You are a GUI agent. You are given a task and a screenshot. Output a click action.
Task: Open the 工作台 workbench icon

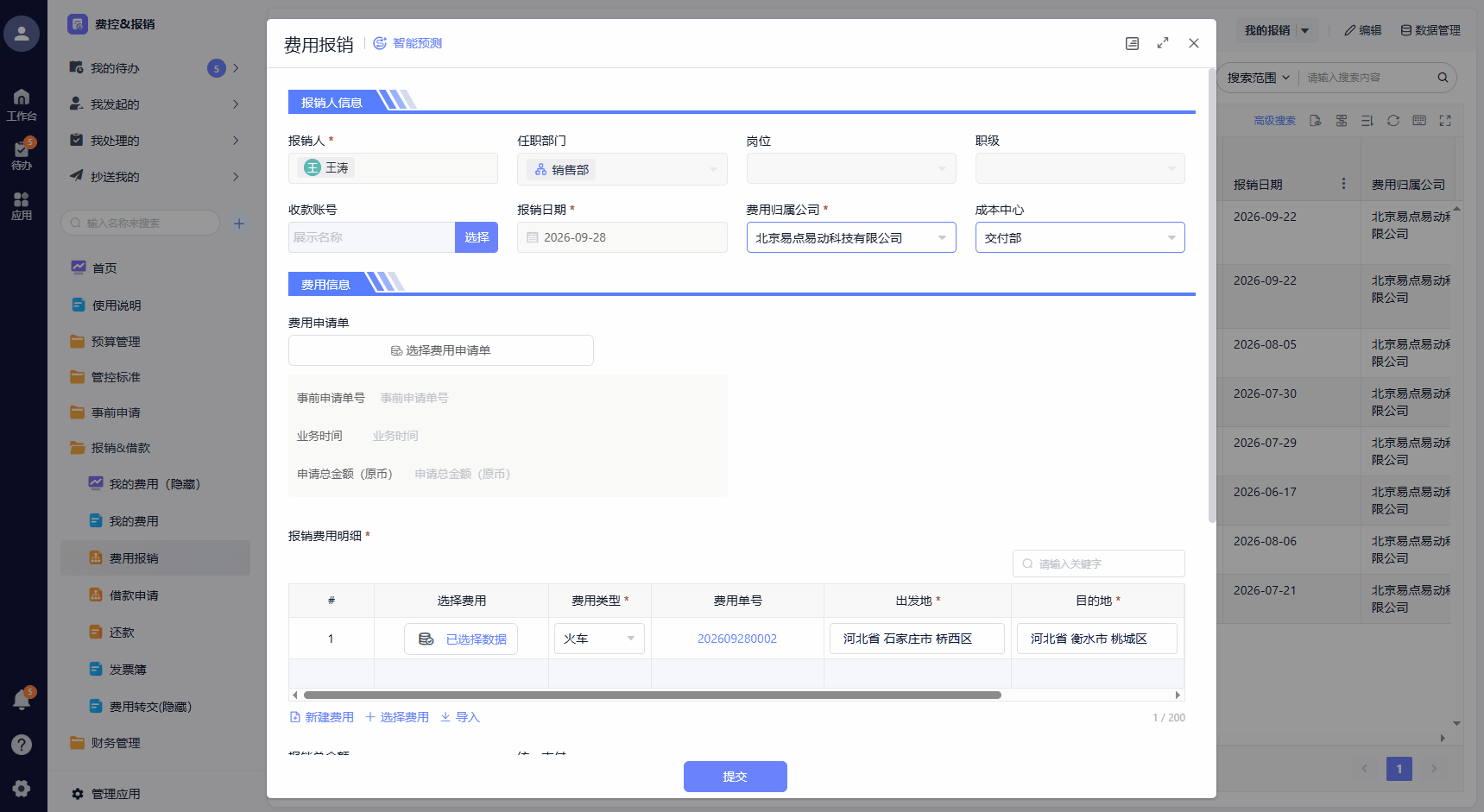[x=22, y=104]
